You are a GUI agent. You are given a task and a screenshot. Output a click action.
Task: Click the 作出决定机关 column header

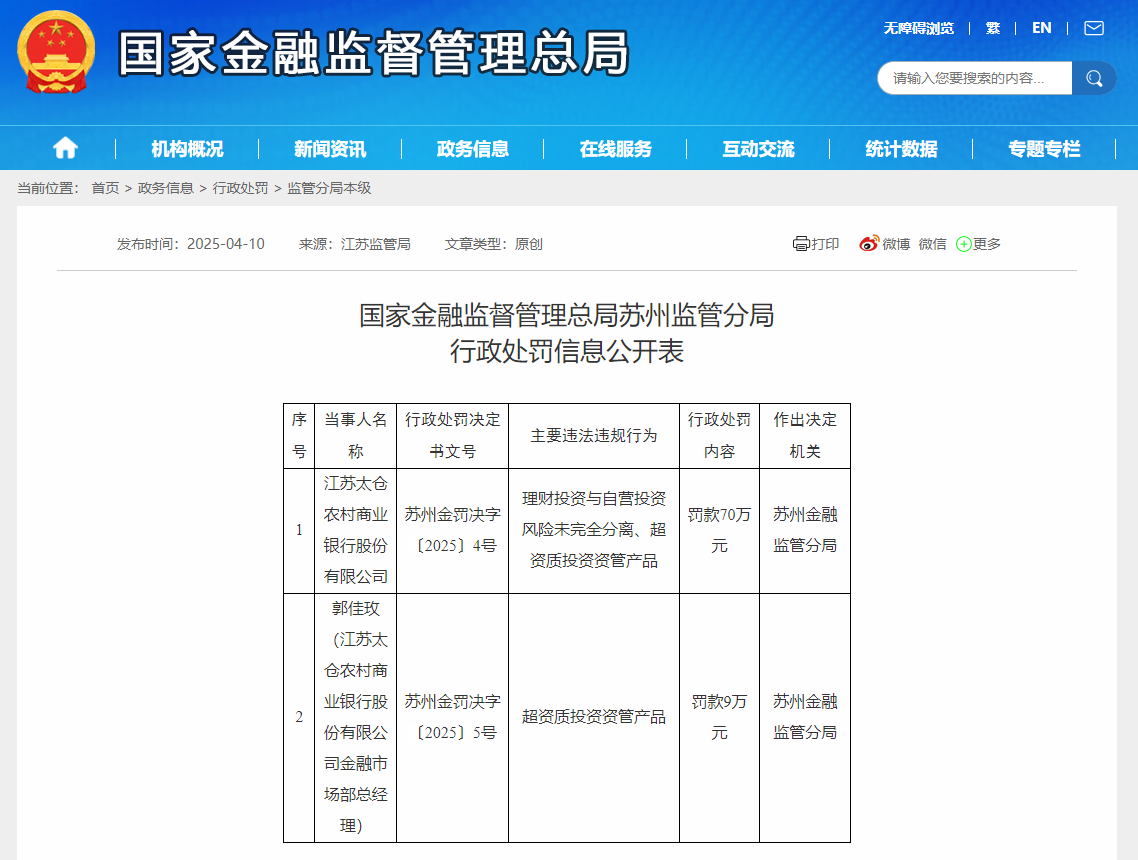coord(805,435)
